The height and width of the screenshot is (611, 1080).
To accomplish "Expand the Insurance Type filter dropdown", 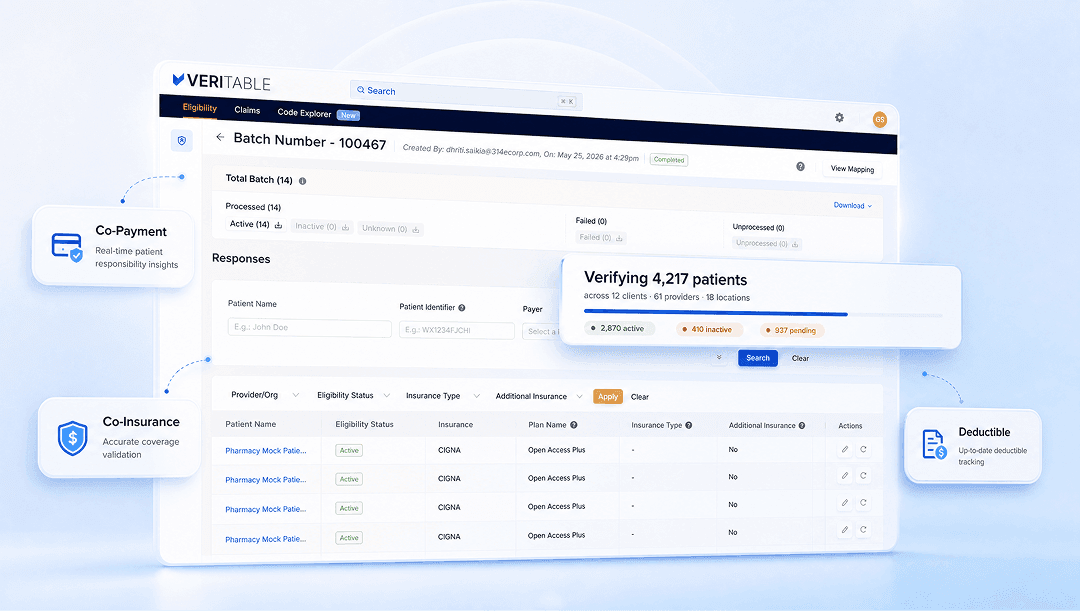I will point(443,396).
